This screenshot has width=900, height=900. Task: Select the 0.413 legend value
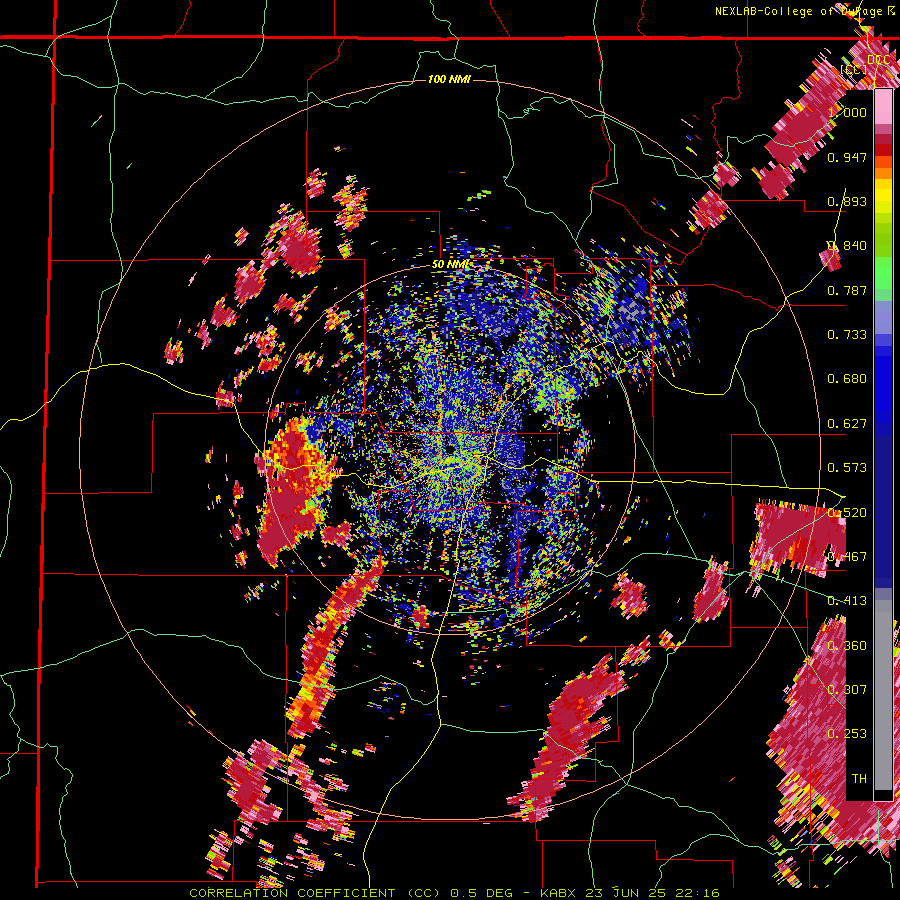847,601
